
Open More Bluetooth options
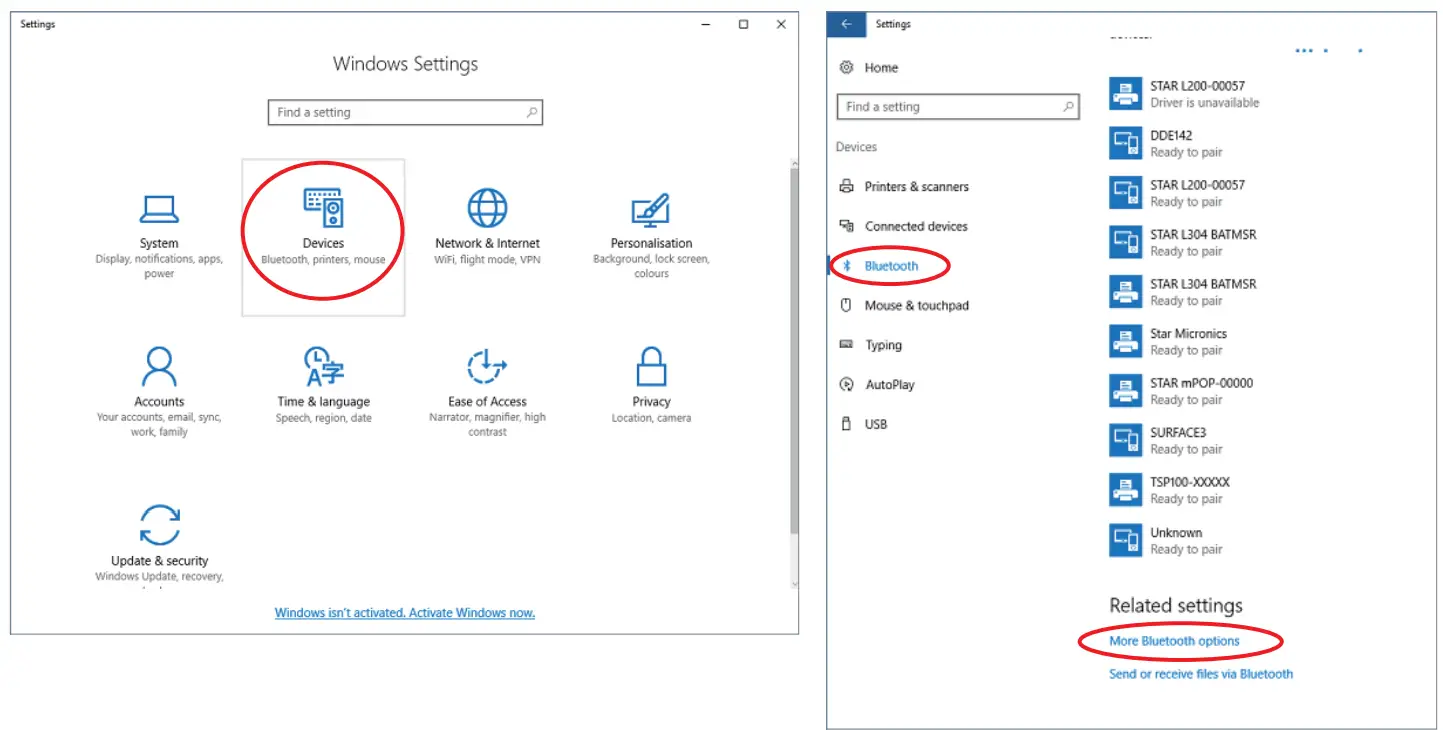(x=1173, y=641)
